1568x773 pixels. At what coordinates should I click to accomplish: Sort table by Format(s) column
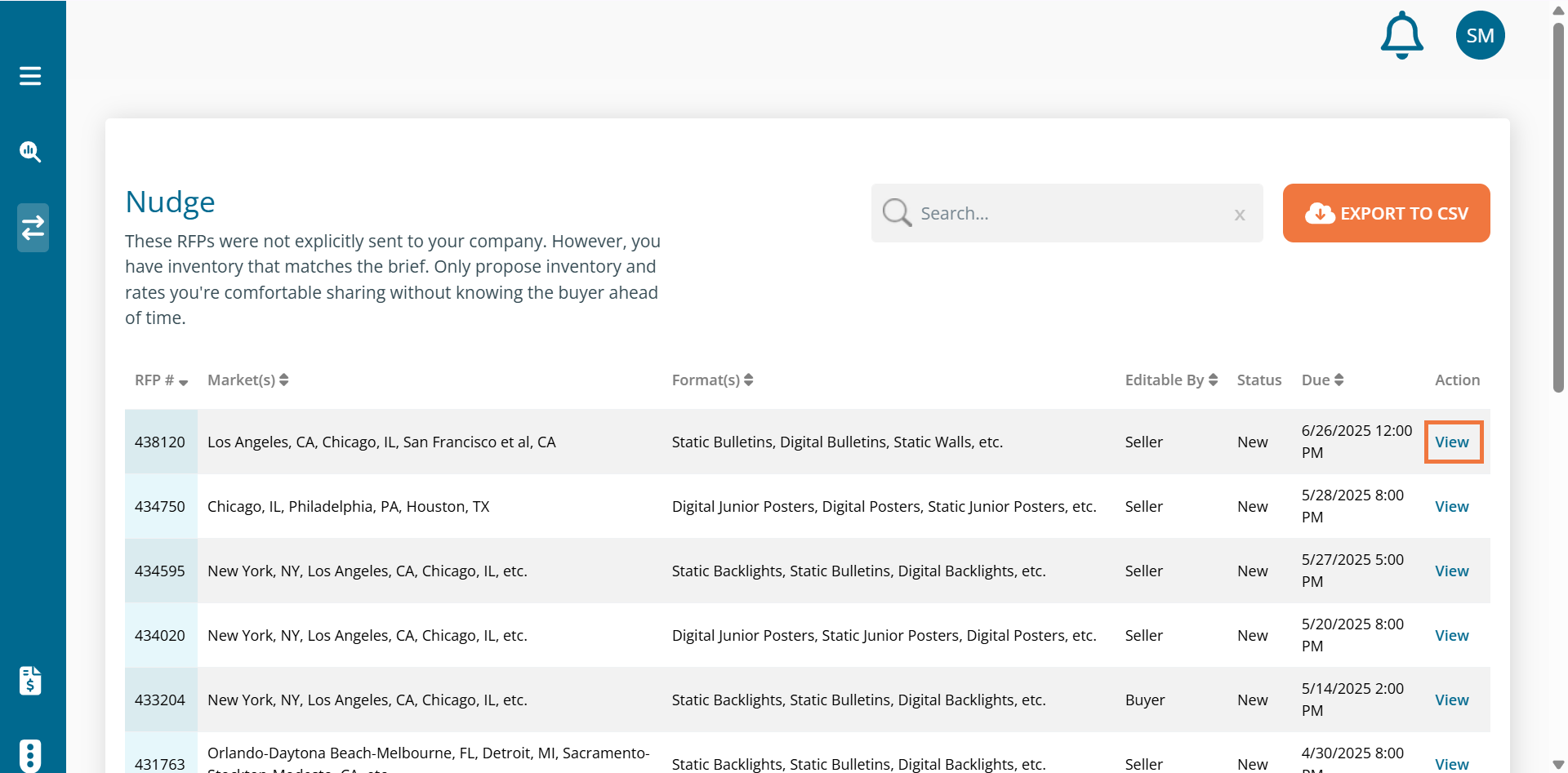point(712,380)
